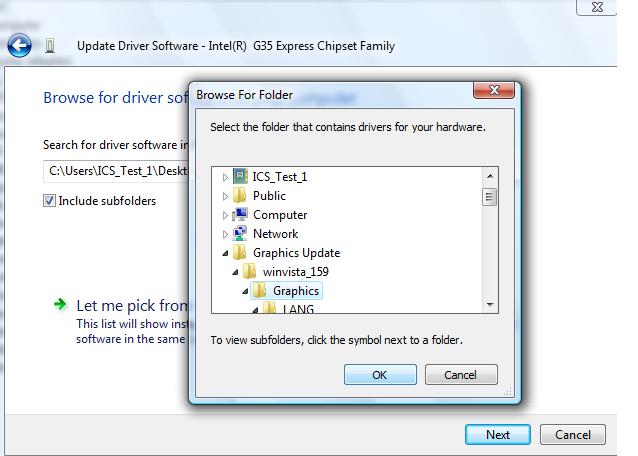
Task: Close the Browse For Folder dialog
Action: tap(494, 90)
